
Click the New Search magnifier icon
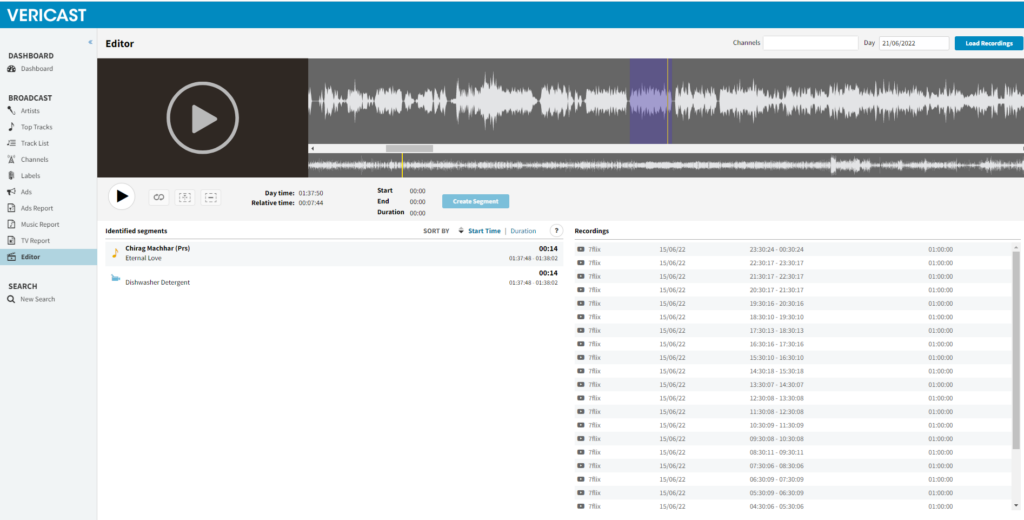11,299
